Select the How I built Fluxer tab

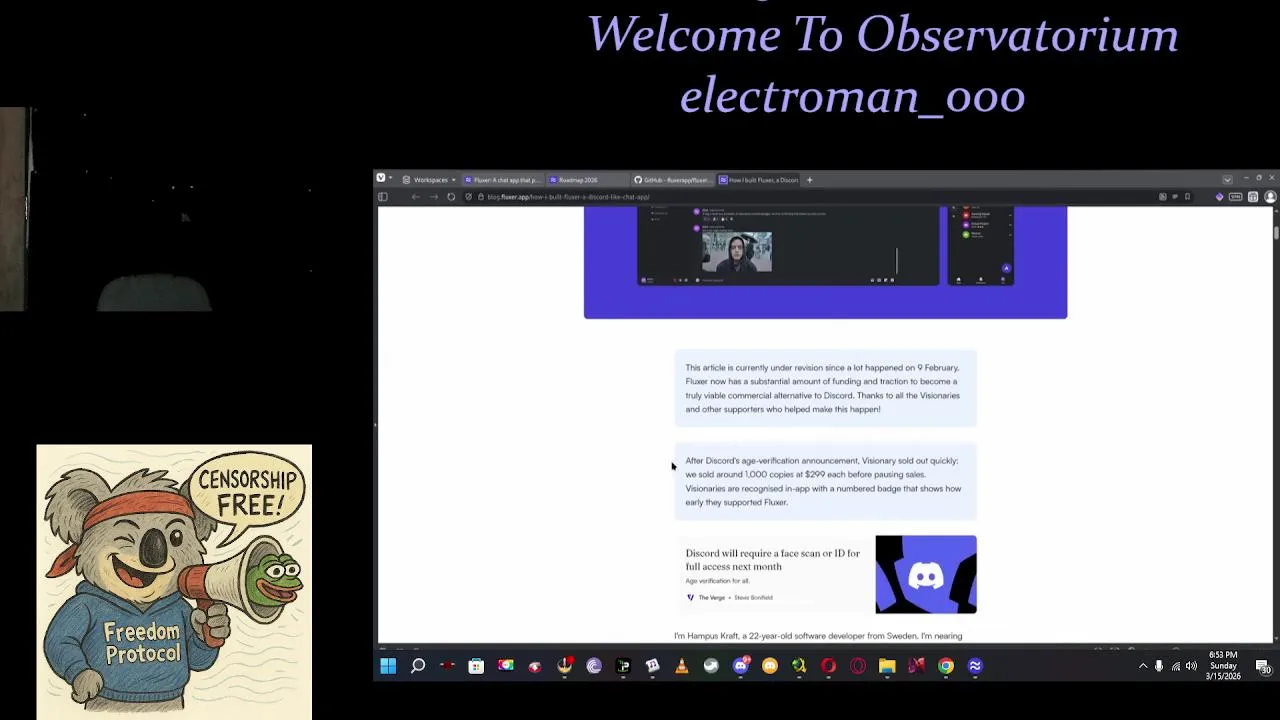pyautogui.click(x=758, y=180)
